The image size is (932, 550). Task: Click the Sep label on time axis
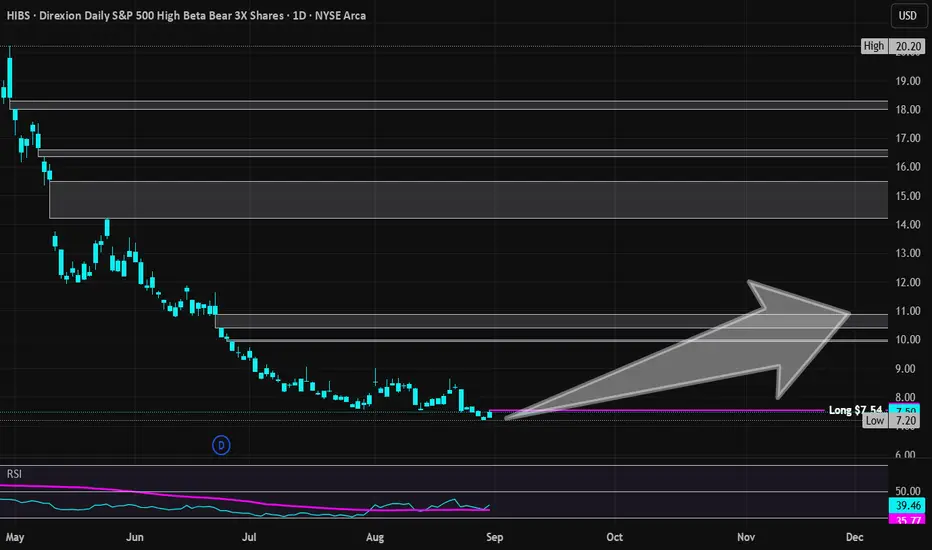coord(495,537)
